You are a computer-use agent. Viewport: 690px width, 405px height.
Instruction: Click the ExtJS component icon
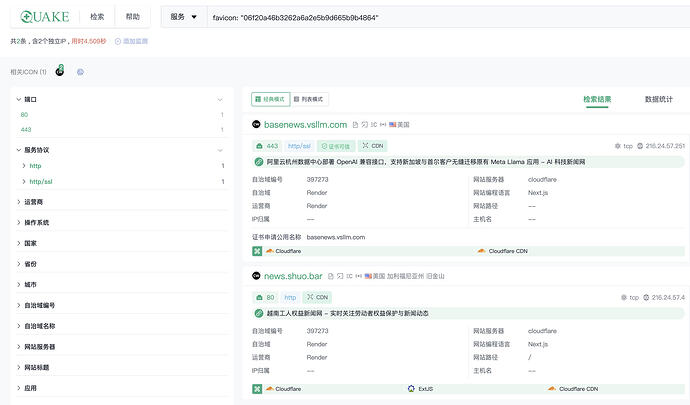click(411, 389)
